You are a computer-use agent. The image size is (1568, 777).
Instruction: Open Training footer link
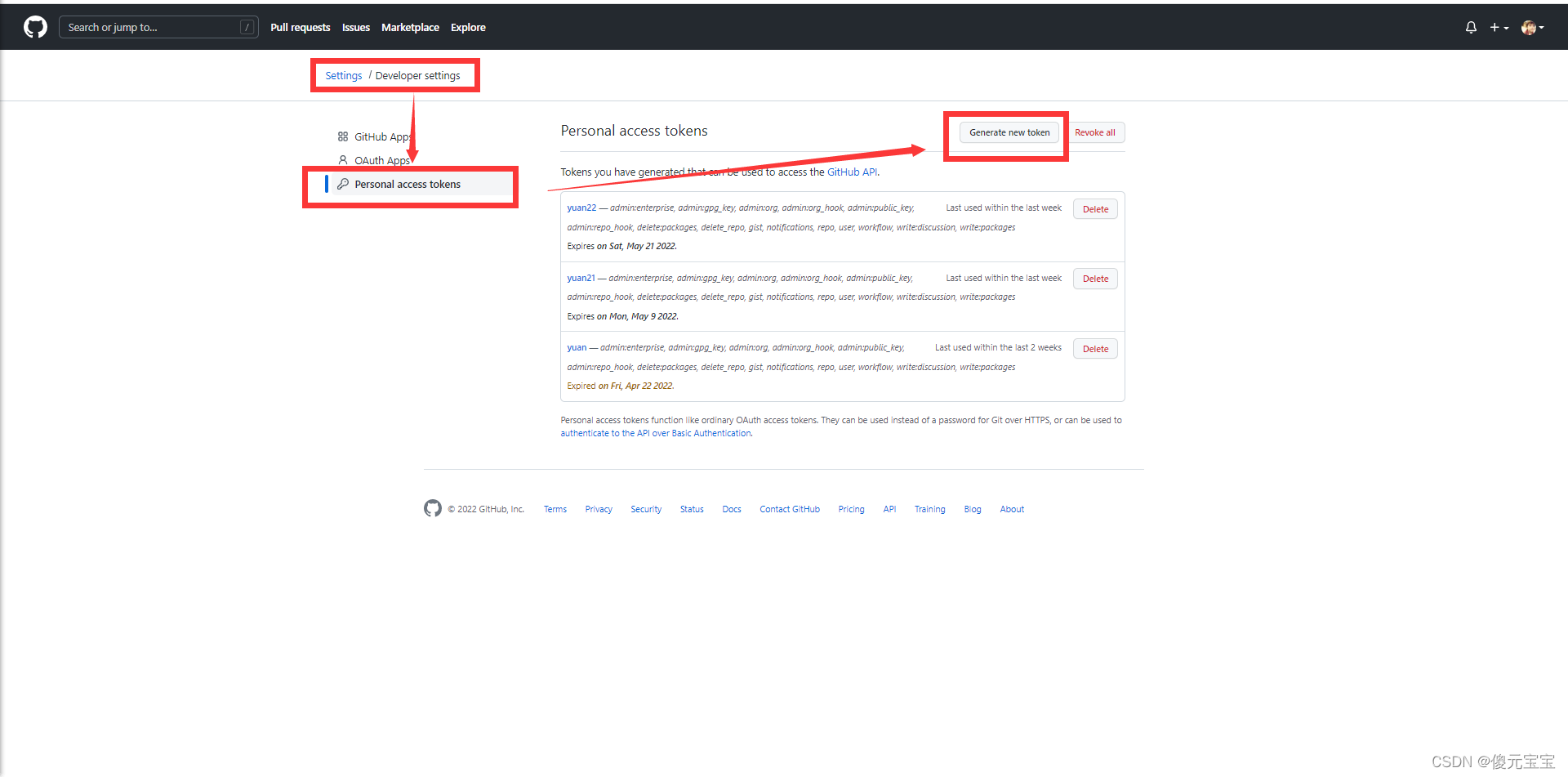tap(929, 509)
